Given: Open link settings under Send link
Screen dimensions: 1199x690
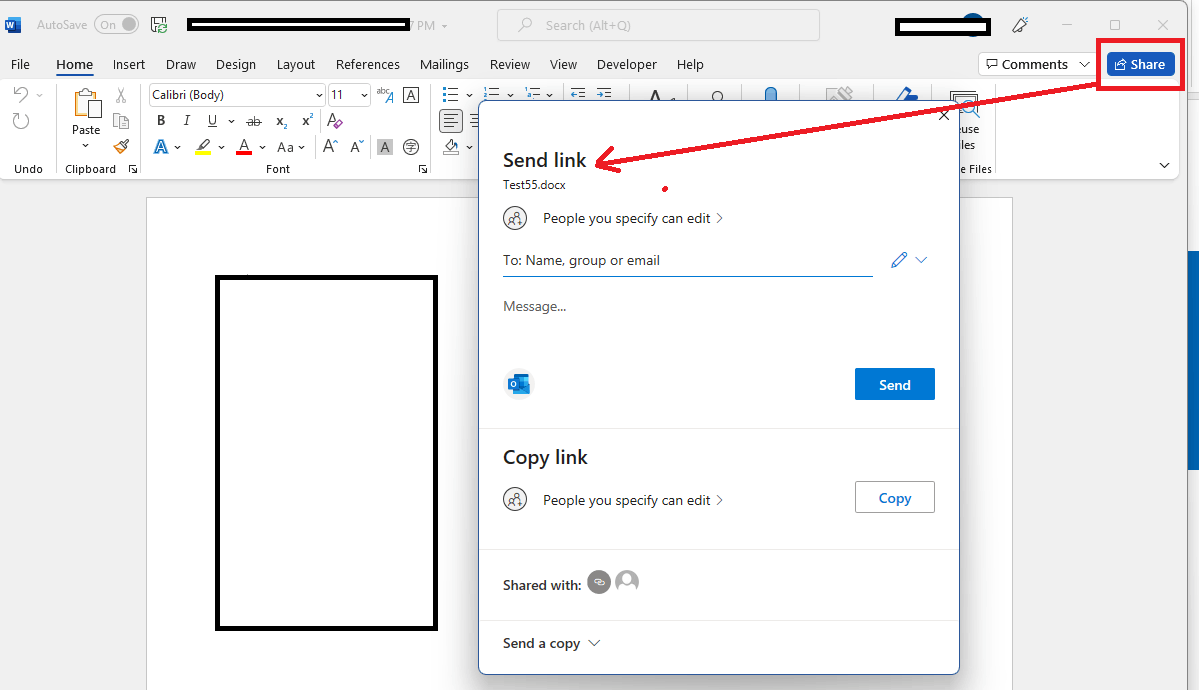Looking at the screenshot, I should pyautogui.click(x=612, y=218).
